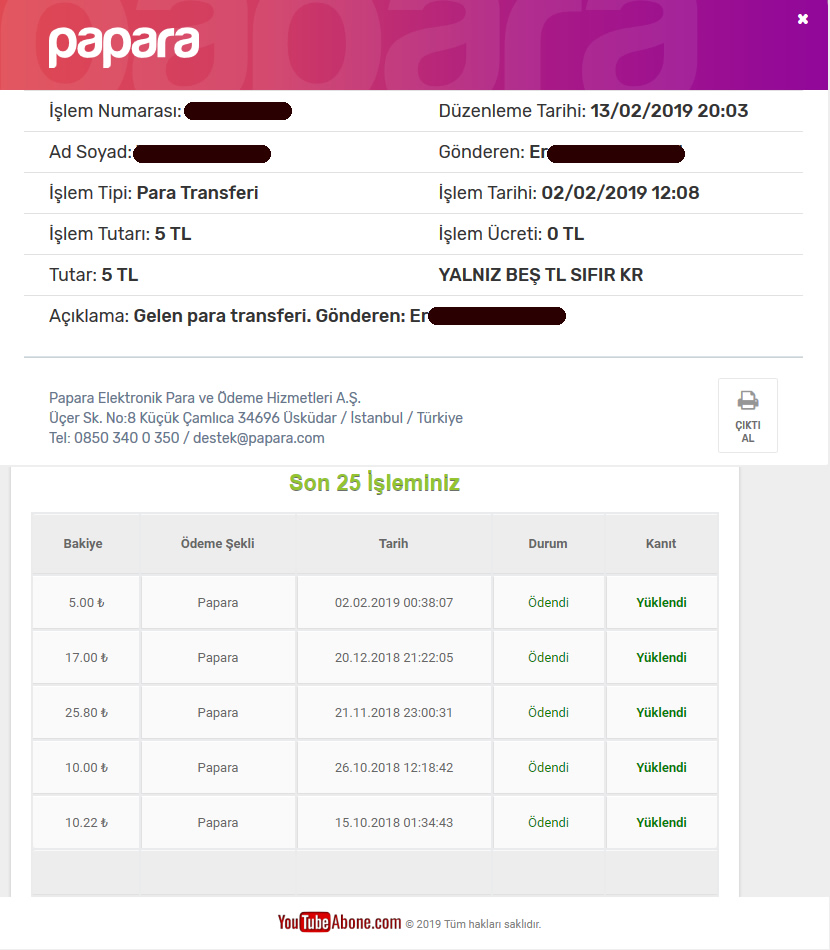Image resolution: width=830 pixels, height=950 pixels.
Task: Select the 21.11.2018 23:00:31 date cell
Action: 394,712
